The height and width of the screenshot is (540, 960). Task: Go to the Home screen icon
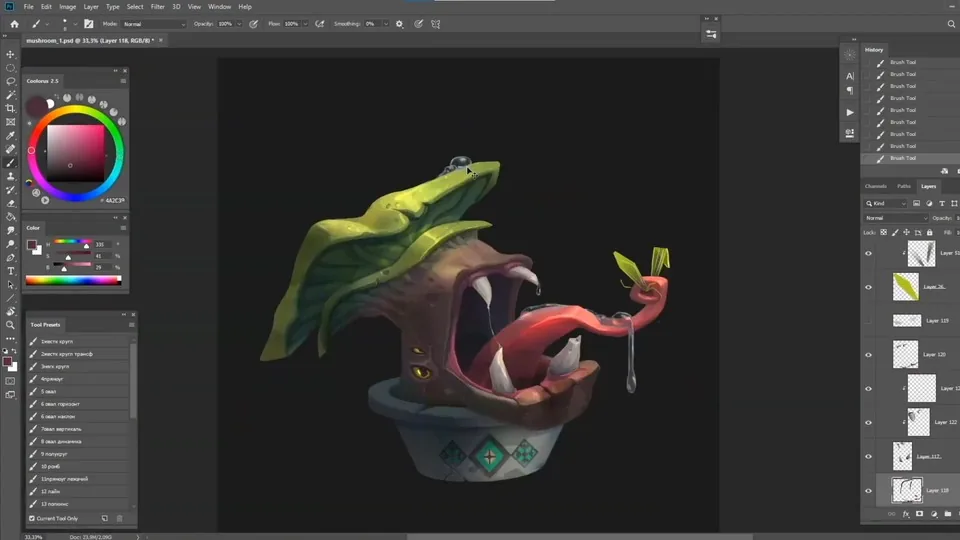14,24
